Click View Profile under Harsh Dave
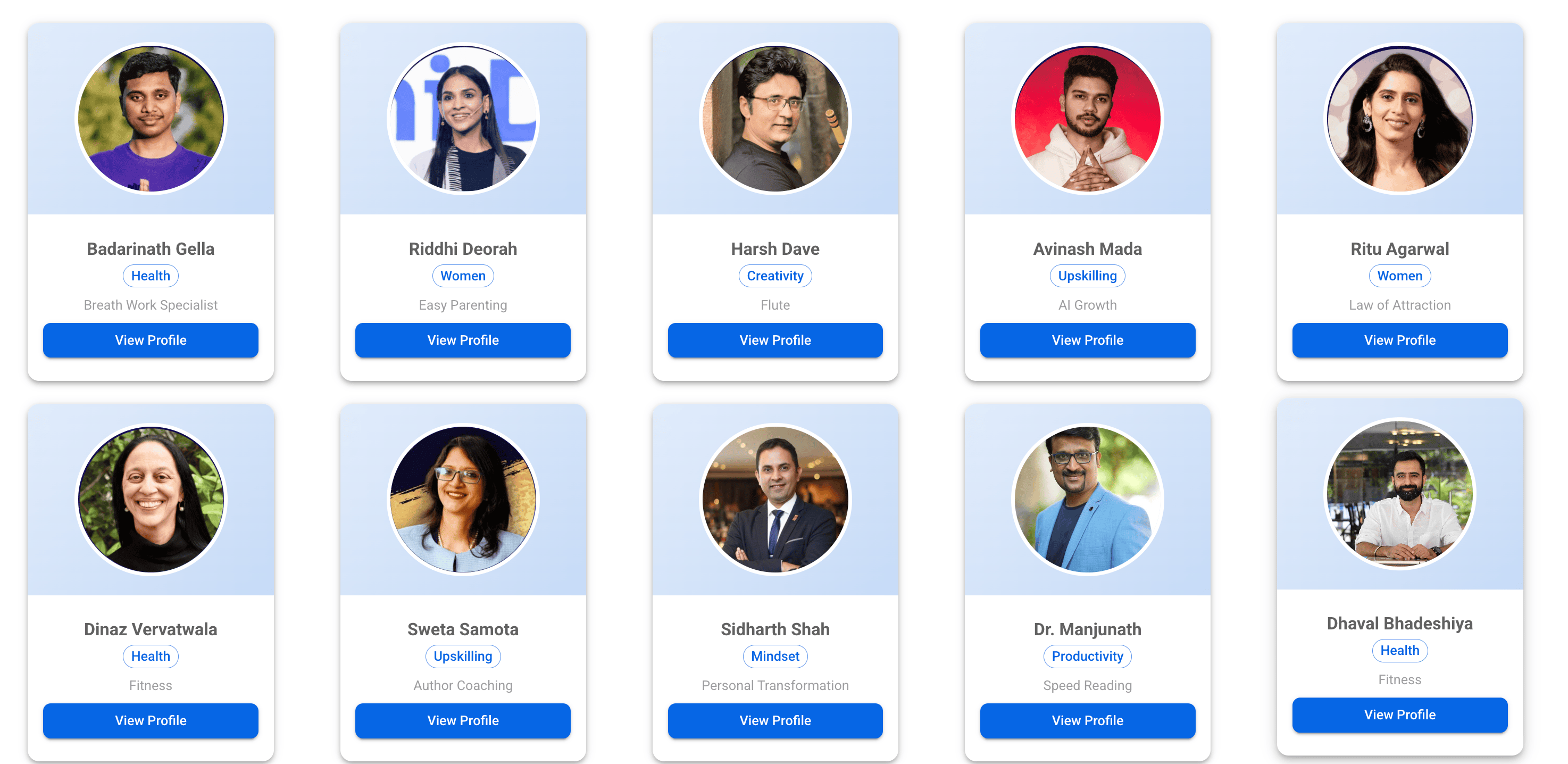1568x764 pixels. coord(775,339)
